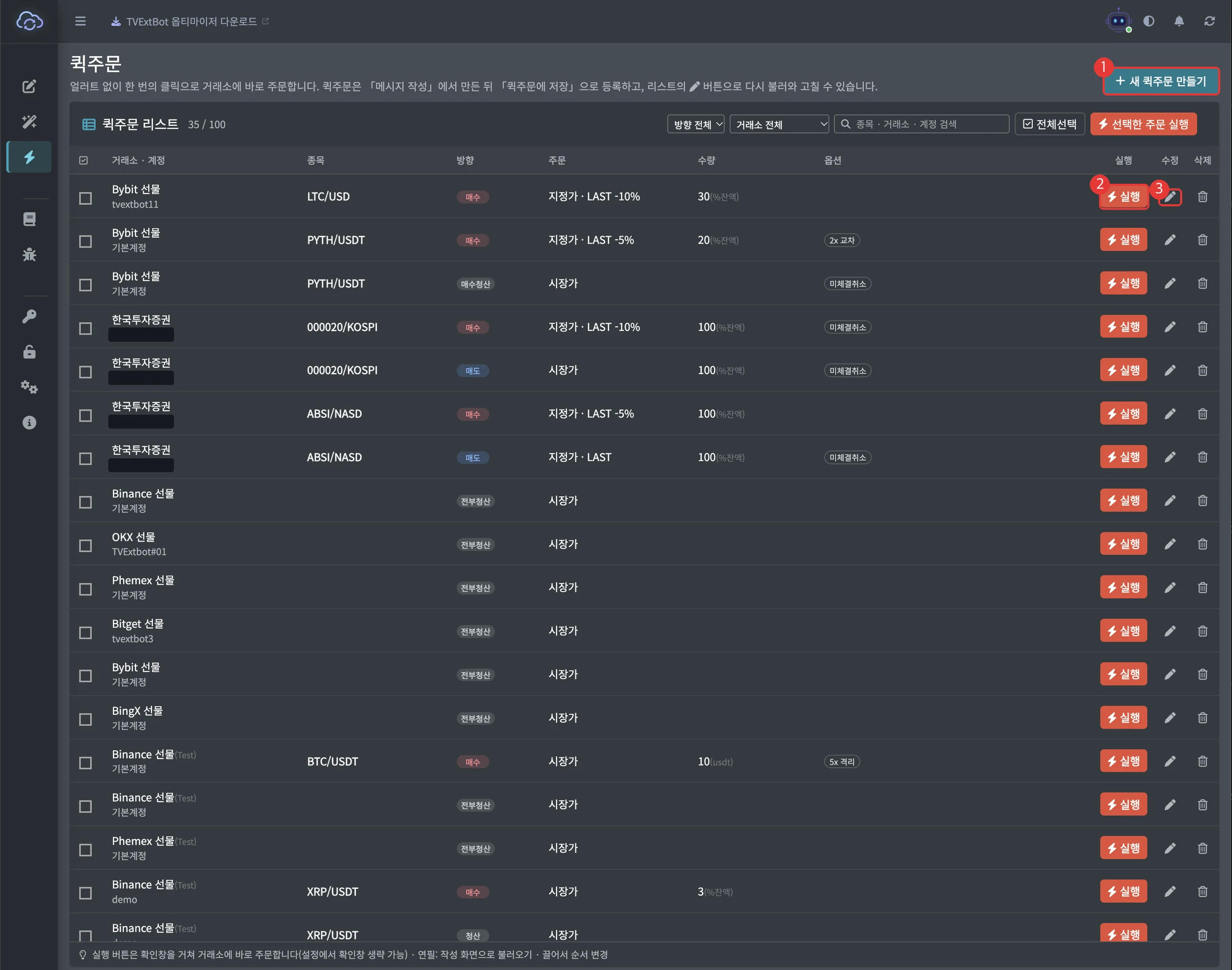Click the 5x 격리 option badge

[x=842, y=762]
